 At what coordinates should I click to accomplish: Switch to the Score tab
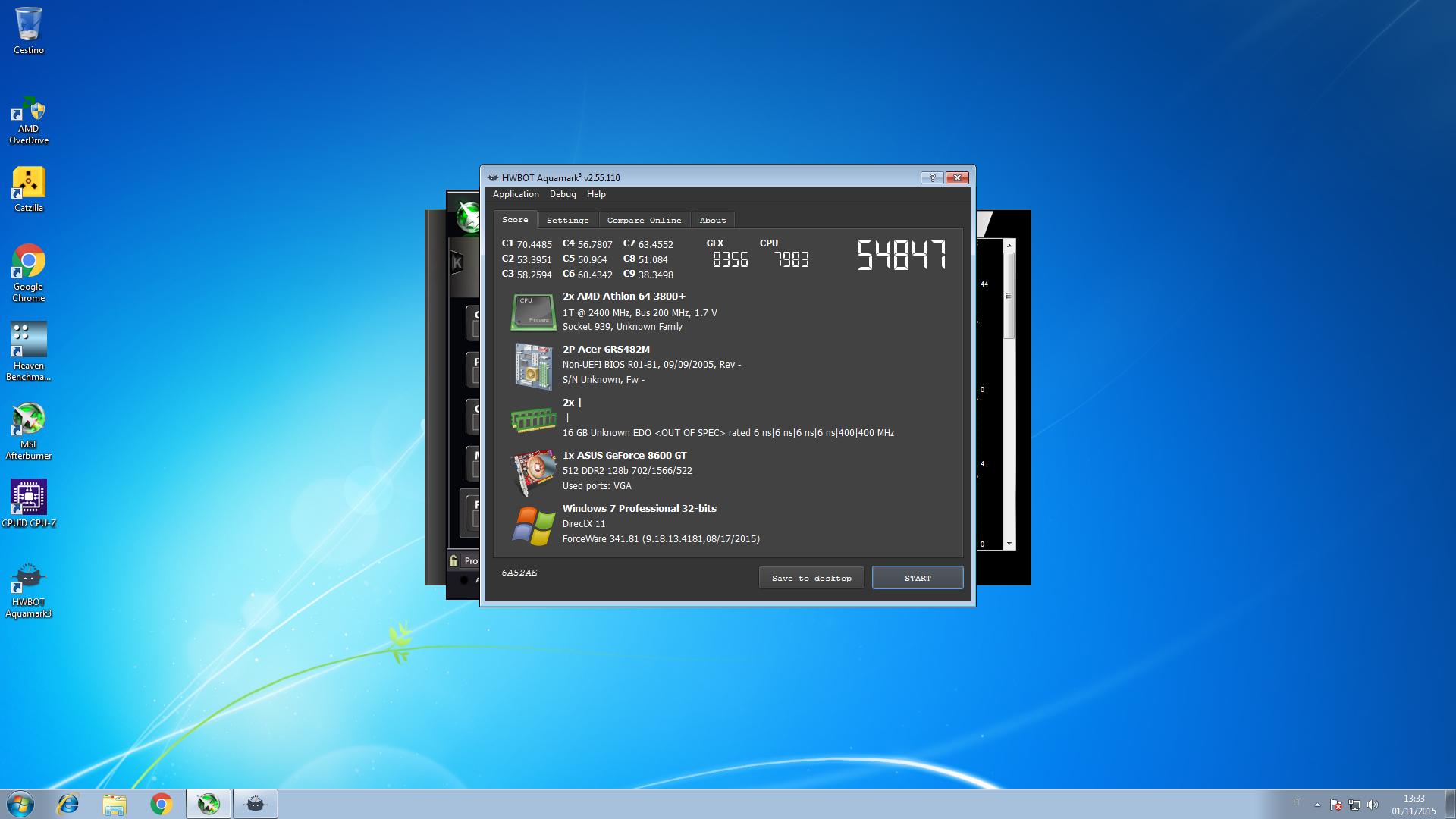coord(515,220)
